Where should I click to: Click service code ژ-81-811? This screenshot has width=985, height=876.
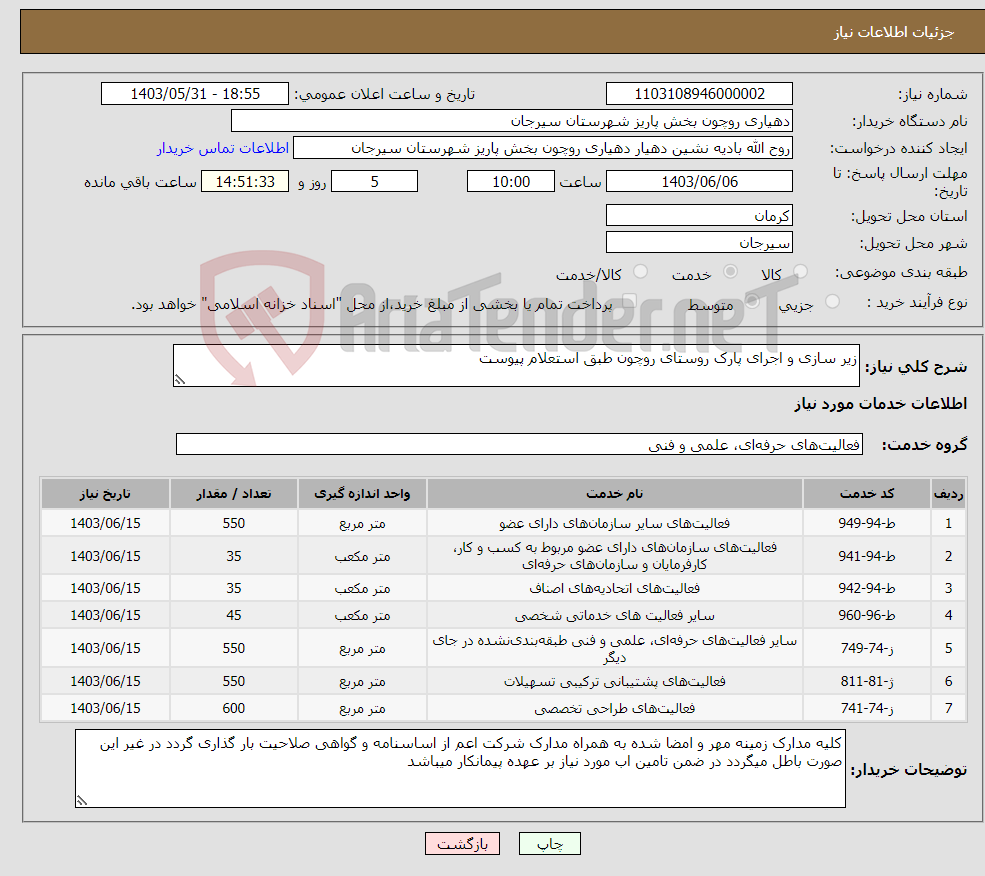pyautogui.click(x=867, y=681)
